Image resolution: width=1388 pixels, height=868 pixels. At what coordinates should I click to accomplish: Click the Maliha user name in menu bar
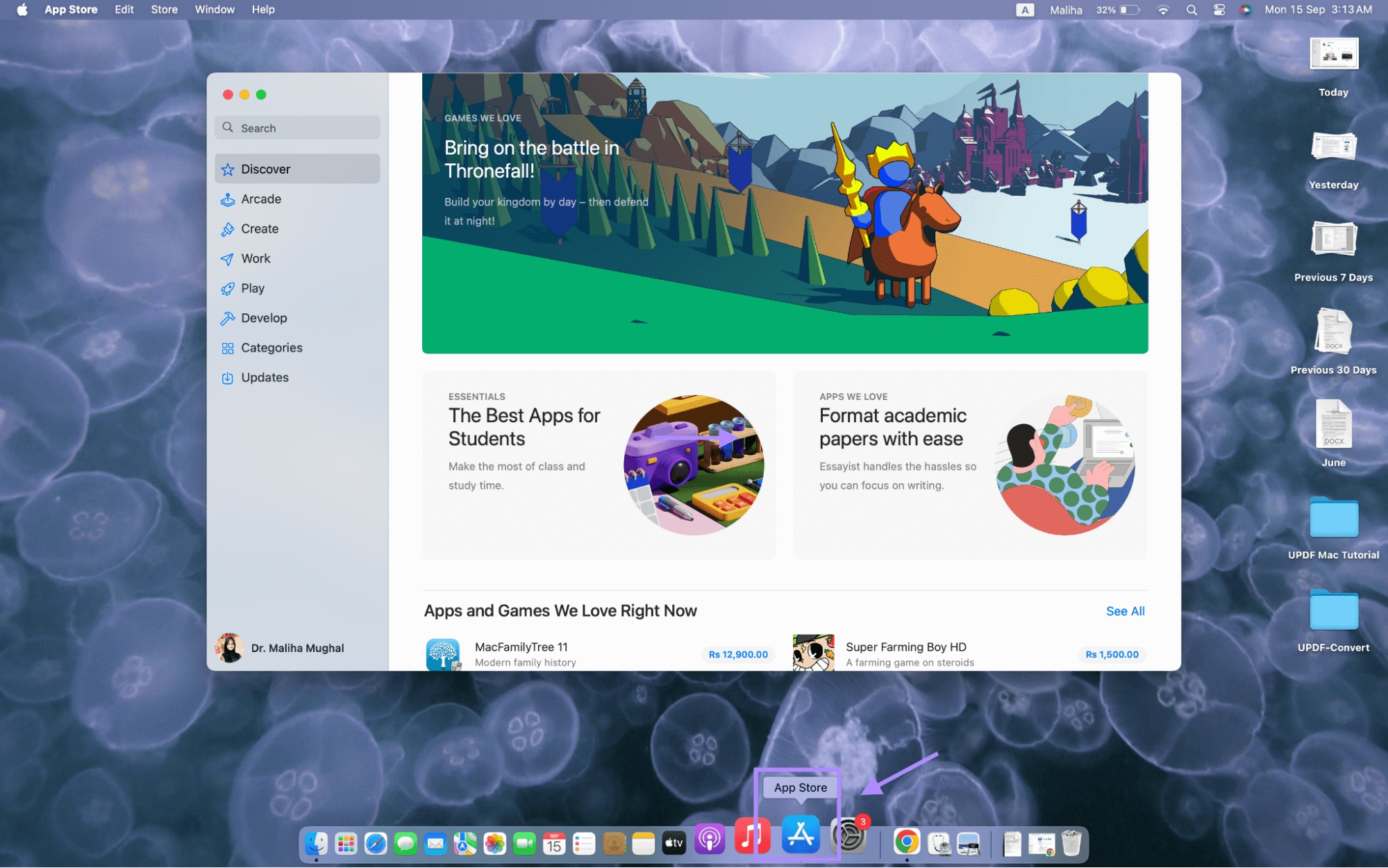[x=1065, y=10]
